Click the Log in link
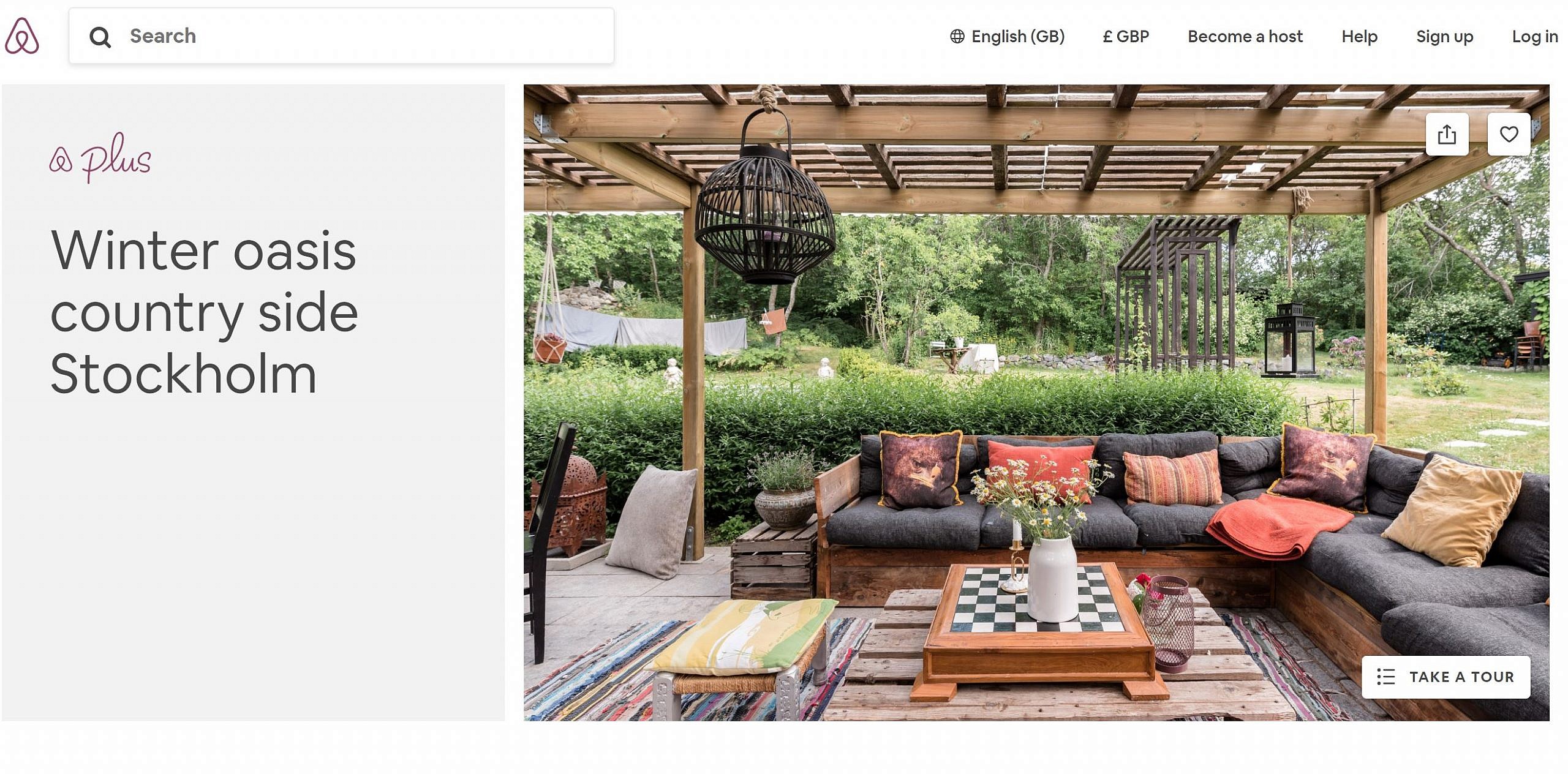Image resolution: width=1568 pixels, height=774 pixels. coord(1534,36)
